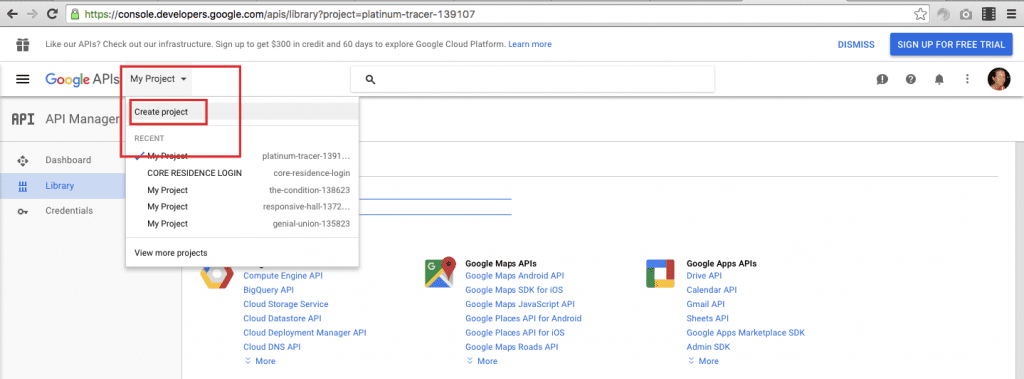Open Google Apps Marketplace SDK link
This screenshot has height=379, width=1024.
pos(745,333)
